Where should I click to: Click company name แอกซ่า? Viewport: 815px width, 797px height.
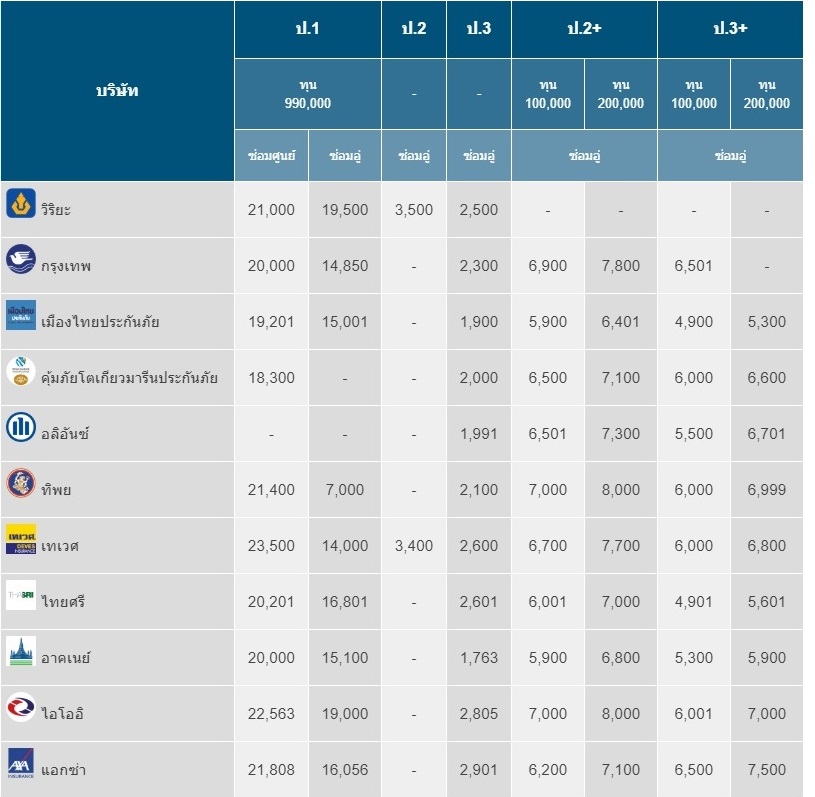pos(63,769)
